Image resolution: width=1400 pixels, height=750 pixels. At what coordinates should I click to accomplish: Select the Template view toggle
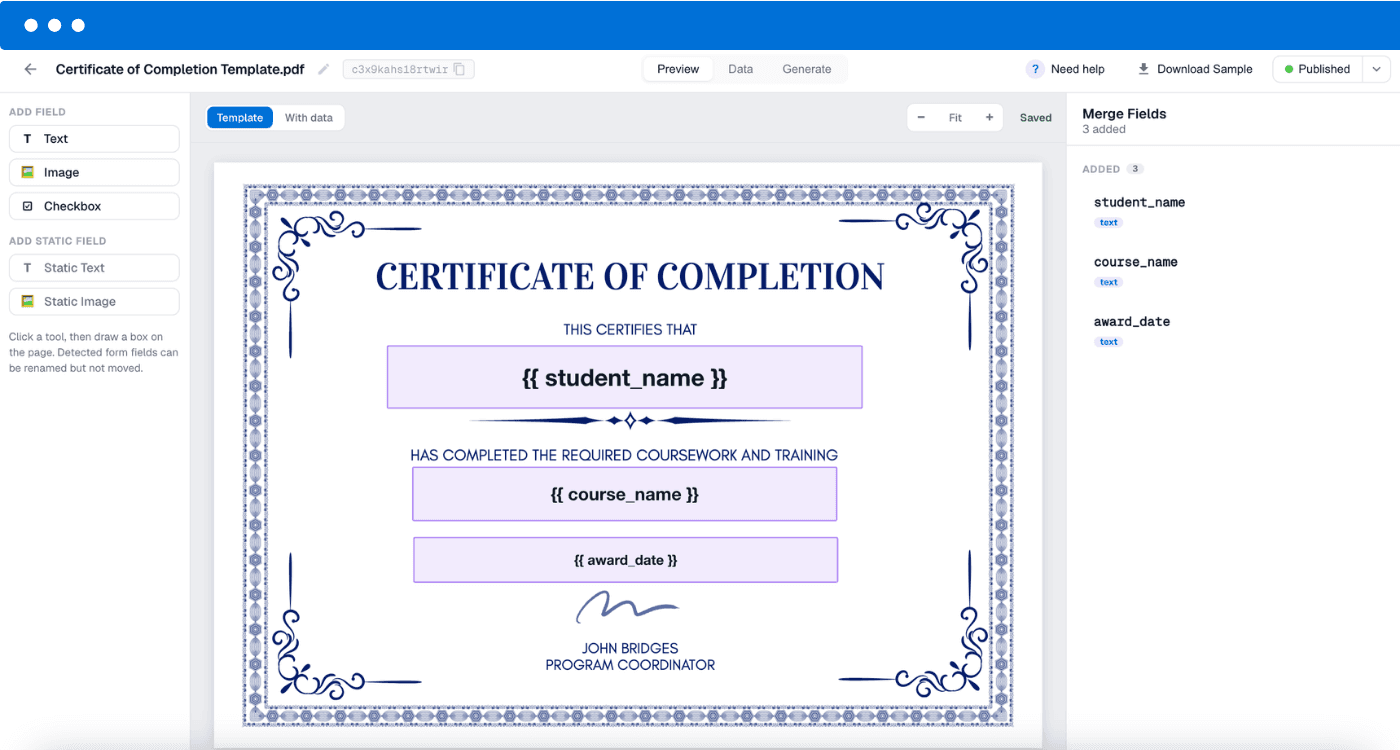coord(240,117)
